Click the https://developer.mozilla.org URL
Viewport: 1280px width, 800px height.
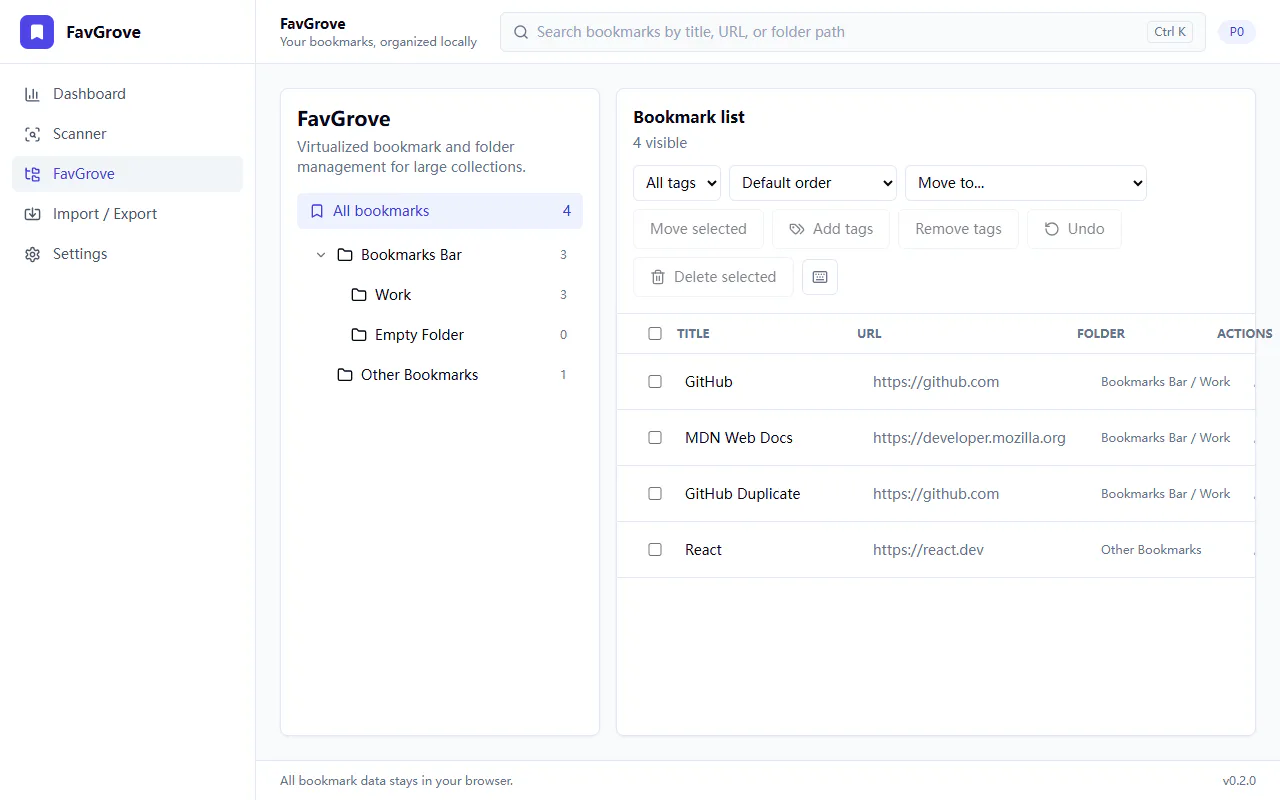(969, 438)
